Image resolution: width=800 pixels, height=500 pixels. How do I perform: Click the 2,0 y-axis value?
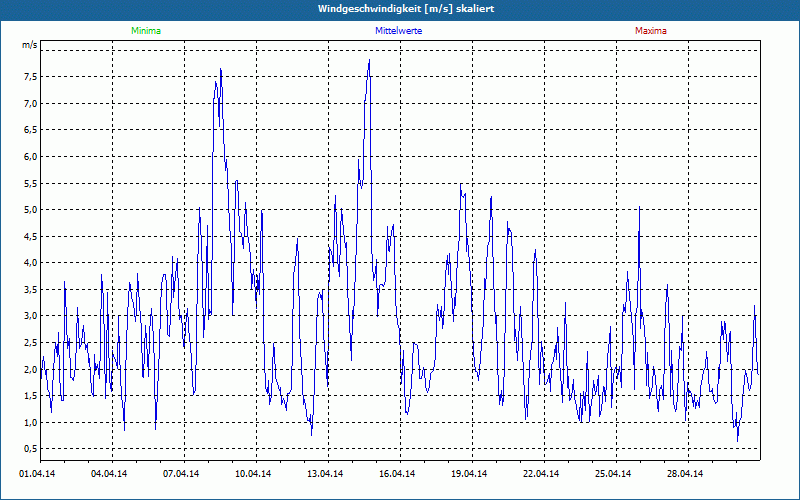pyautogui.click(x=31, y=369)
